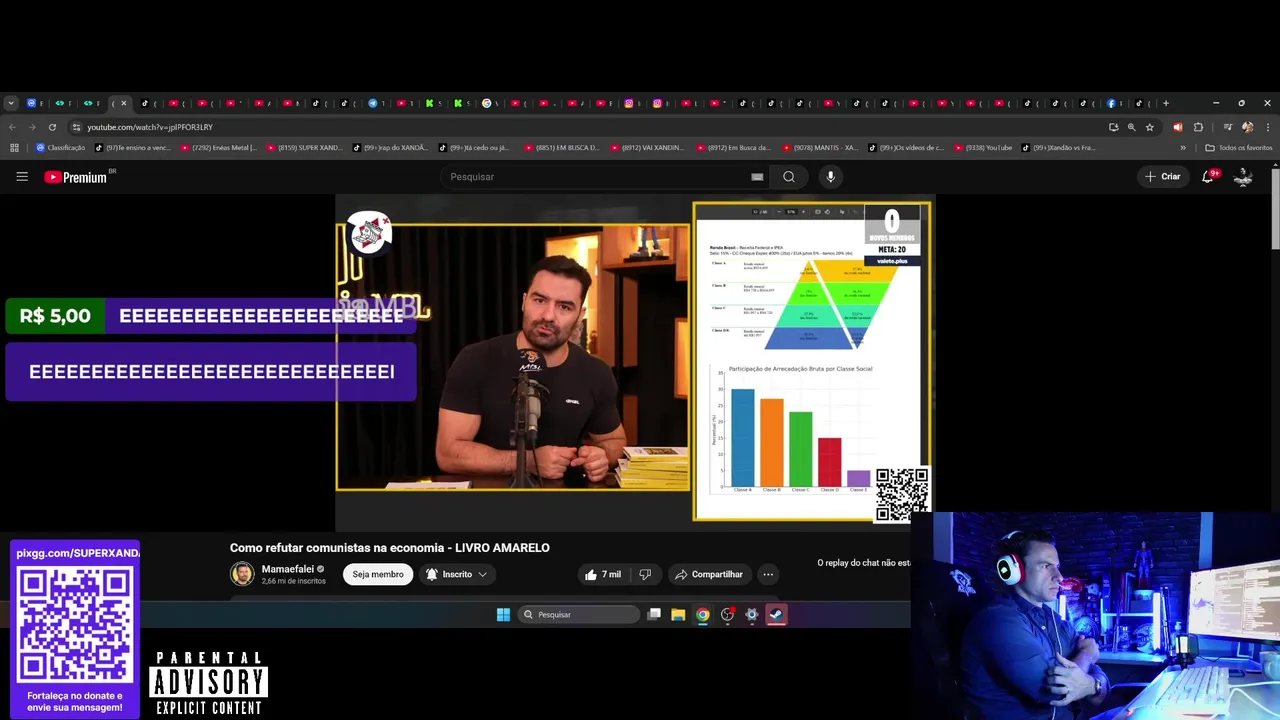
Task: Open the Chrome profile avatar
Action: (x=1247, y=127)
